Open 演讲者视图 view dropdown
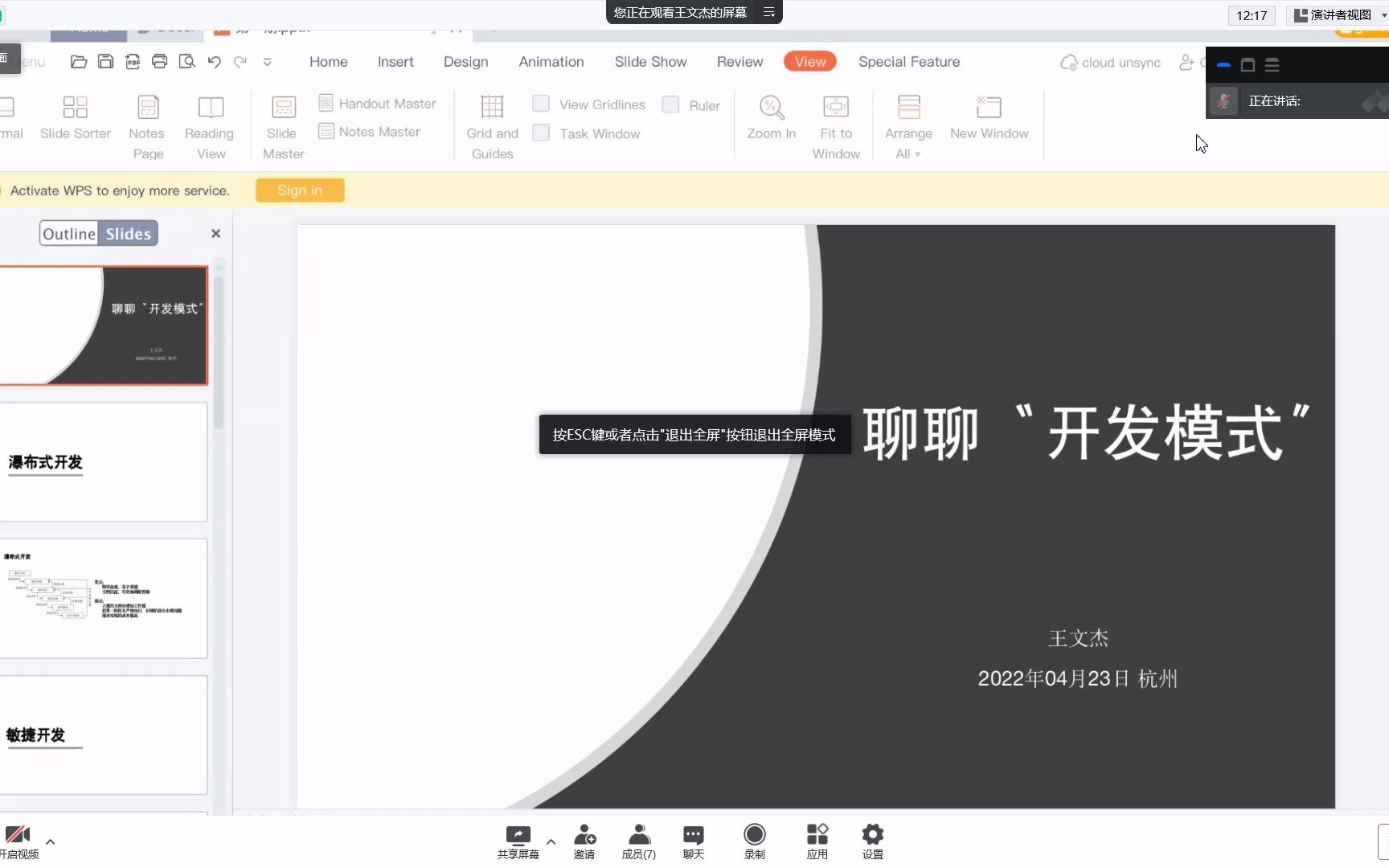This screenshot has width=1389, height=868. (x=1337, y=14)
